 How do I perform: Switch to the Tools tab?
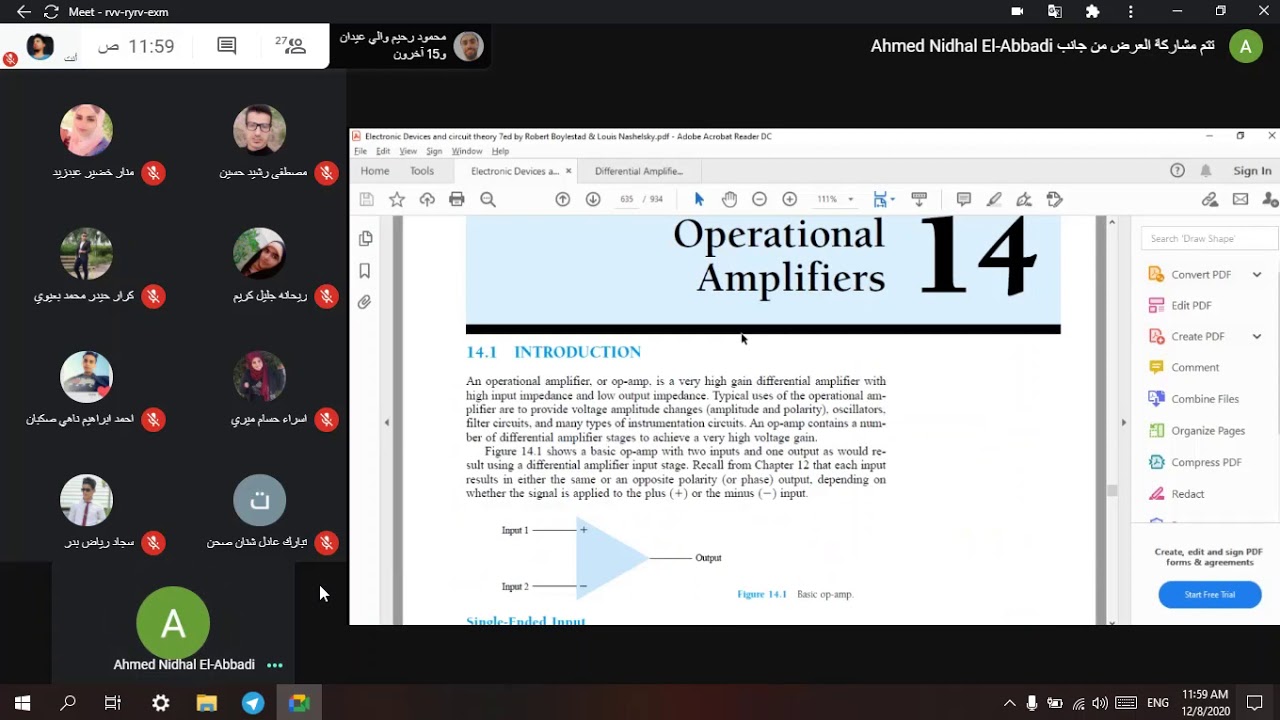(x=422, y=171)
